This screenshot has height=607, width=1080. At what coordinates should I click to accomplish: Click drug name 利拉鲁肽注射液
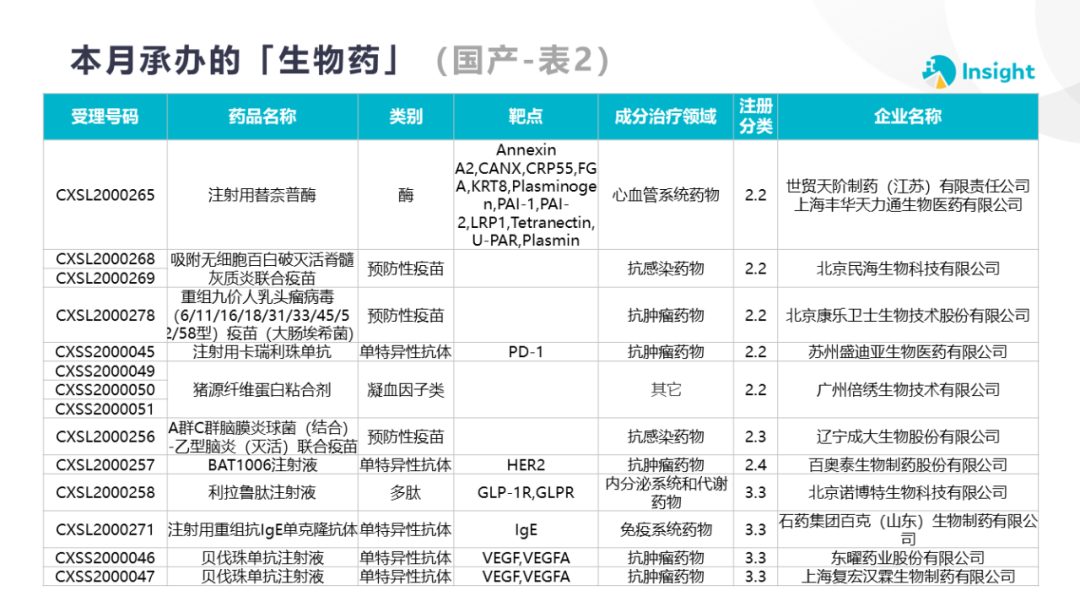[x=262, y=493]
